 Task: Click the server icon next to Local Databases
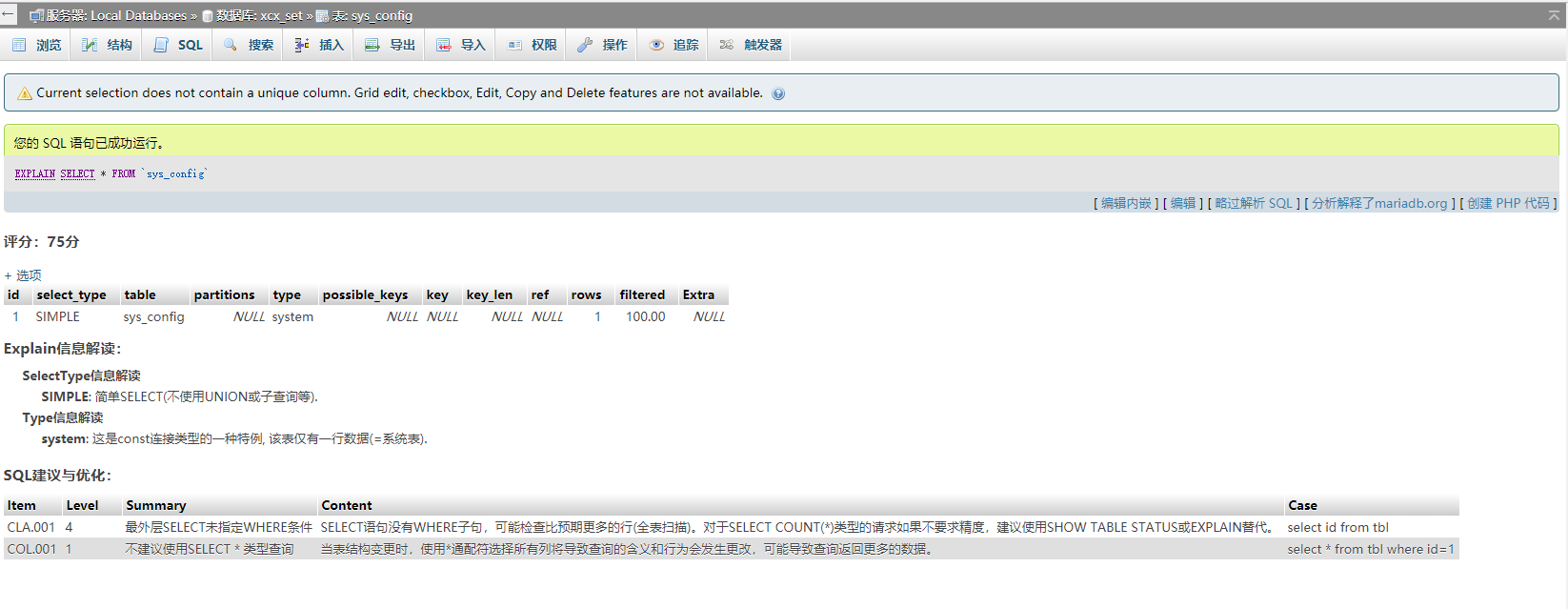[36, 15]
